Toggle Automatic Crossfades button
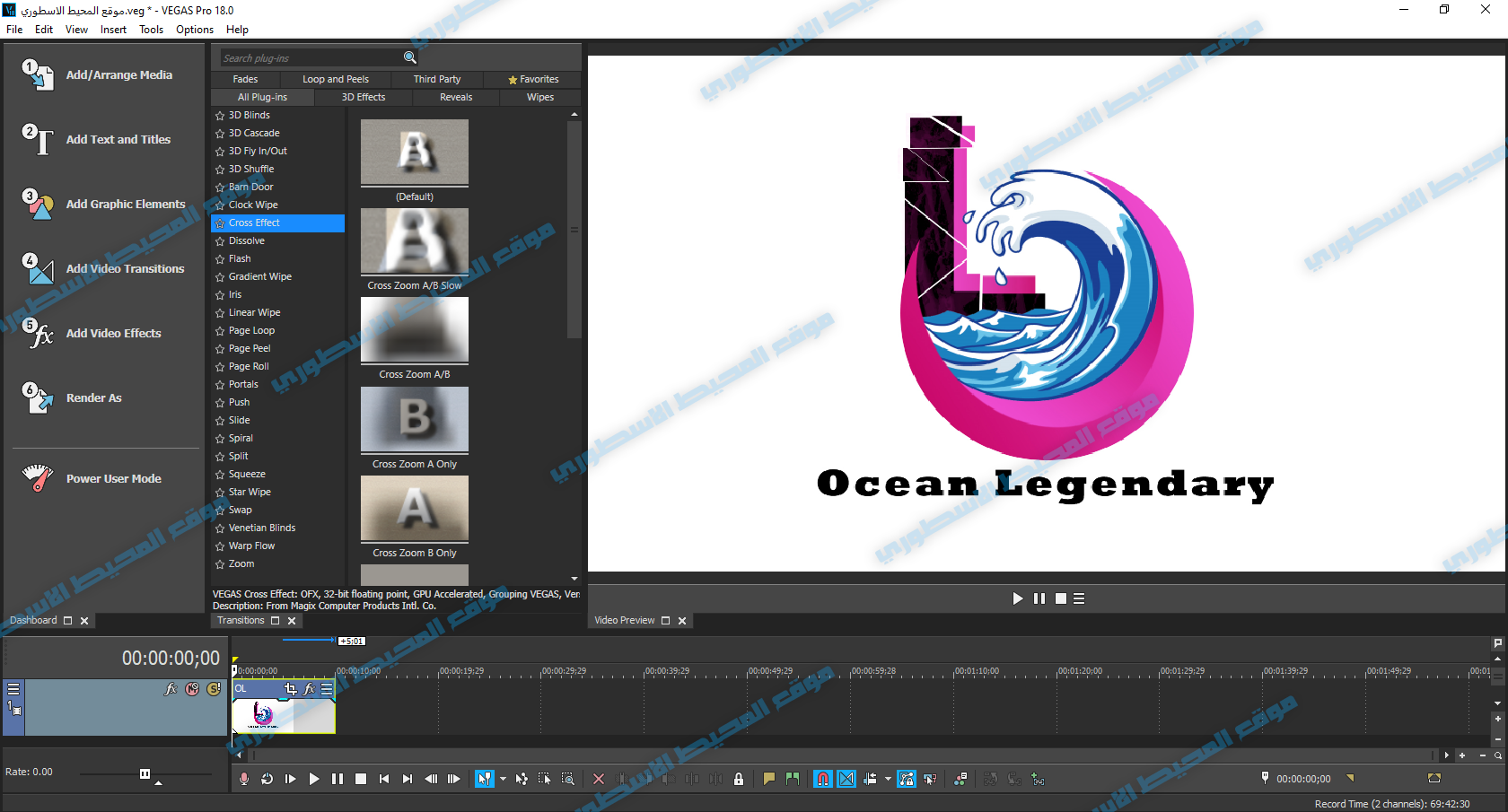The height and width of the screenshot is (812, 1508). [846, 779]
